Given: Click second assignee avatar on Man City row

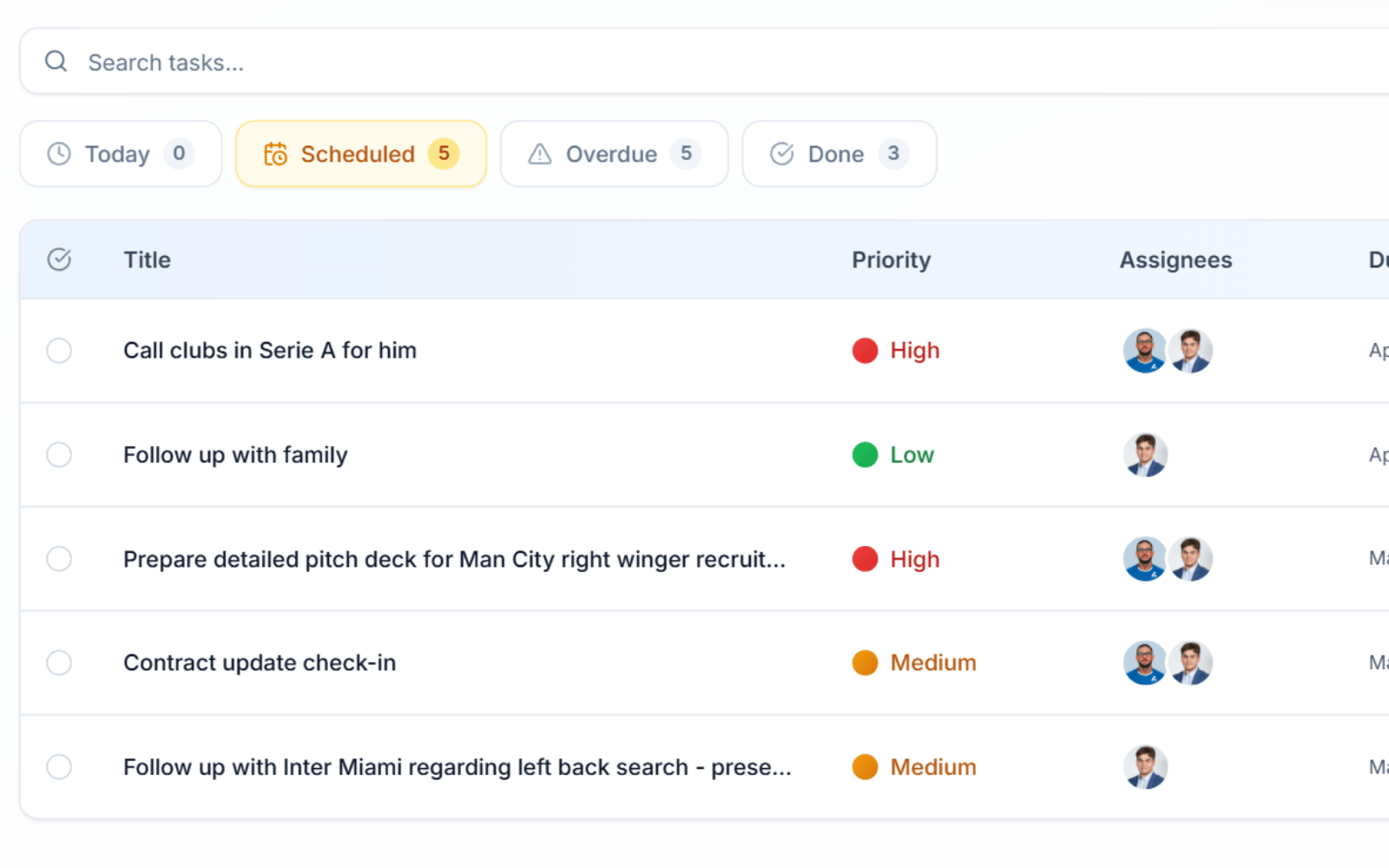Looking at the screenshot, I should click(x=1190, y=559).
